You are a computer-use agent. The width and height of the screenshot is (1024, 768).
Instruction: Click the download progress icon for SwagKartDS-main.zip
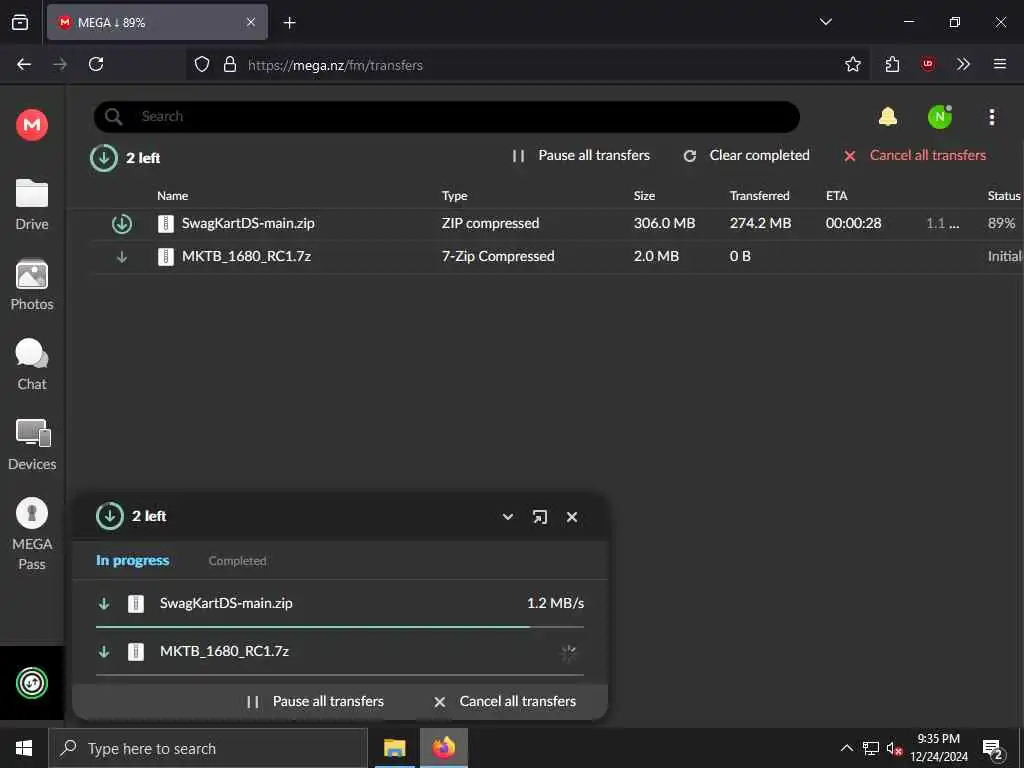[121, 223]
